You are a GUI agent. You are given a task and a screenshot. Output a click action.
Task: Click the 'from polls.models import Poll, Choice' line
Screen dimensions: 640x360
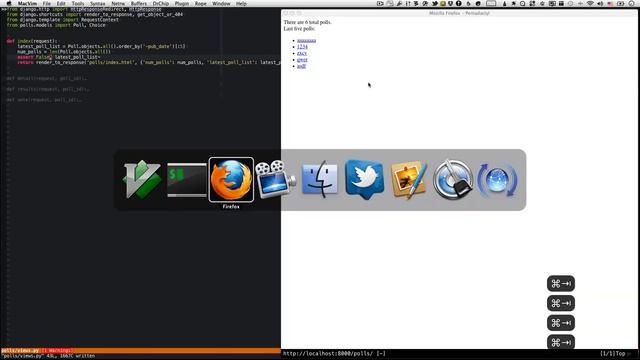click(56, 25)
